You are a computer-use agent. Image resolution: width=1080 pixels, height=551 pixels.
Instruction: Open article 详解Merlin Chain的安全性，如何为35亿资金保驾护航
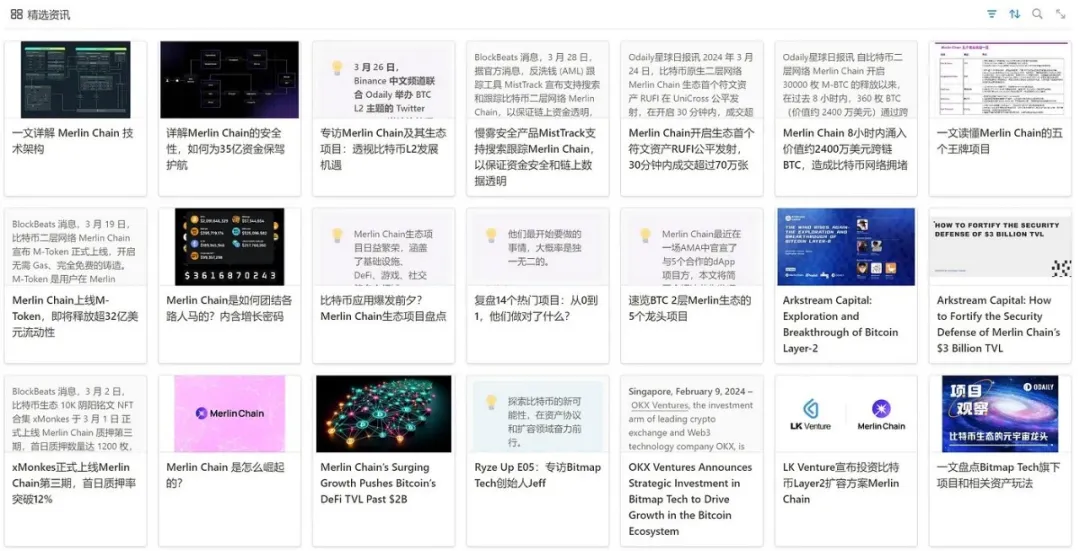click(224, 149)
